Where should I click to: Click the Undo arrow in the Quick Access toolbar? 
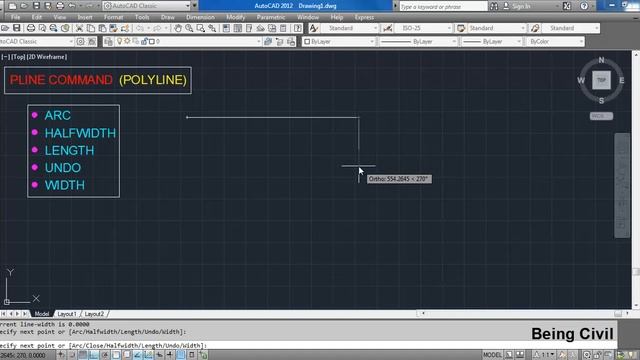(72, 6)
